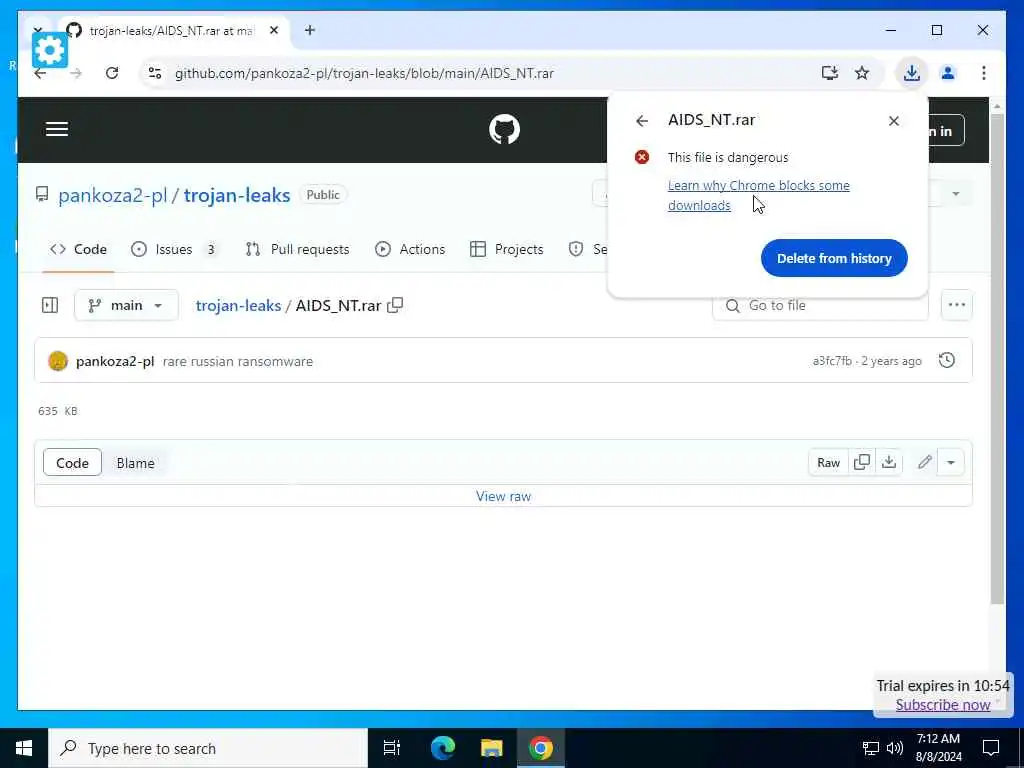Image resolution: width=1024 pixels, height=768 pixels.
Task: Click the blue gear settings overlay icon
Action: 50,50
